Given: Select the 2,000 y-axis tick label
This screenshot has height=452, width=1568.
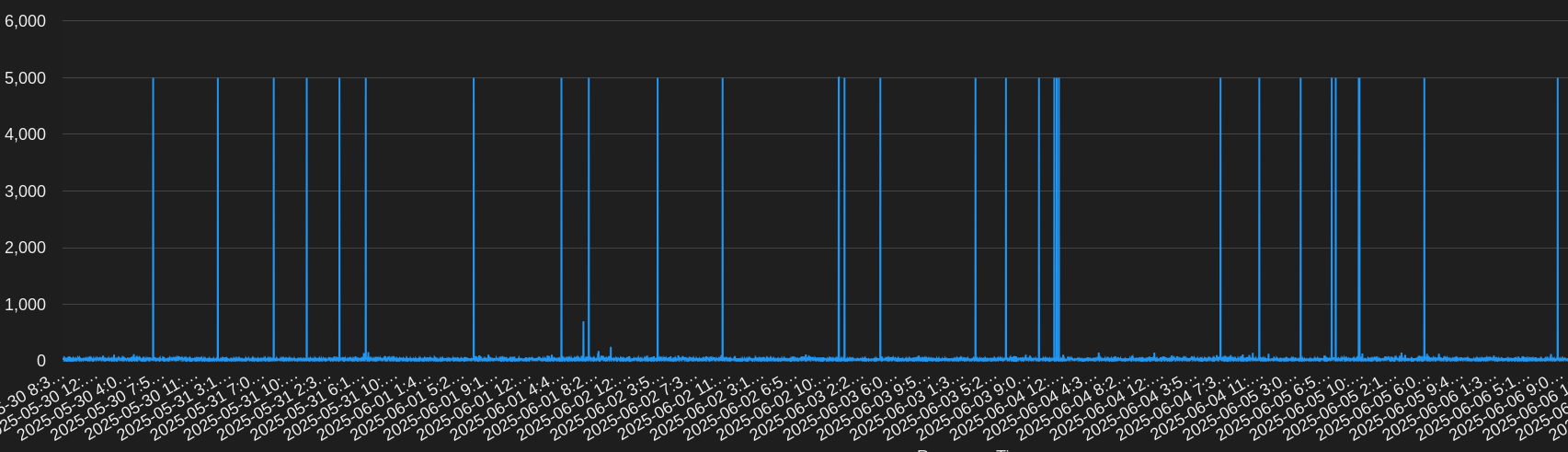Looking at the screenshot, I should point(26,248).
